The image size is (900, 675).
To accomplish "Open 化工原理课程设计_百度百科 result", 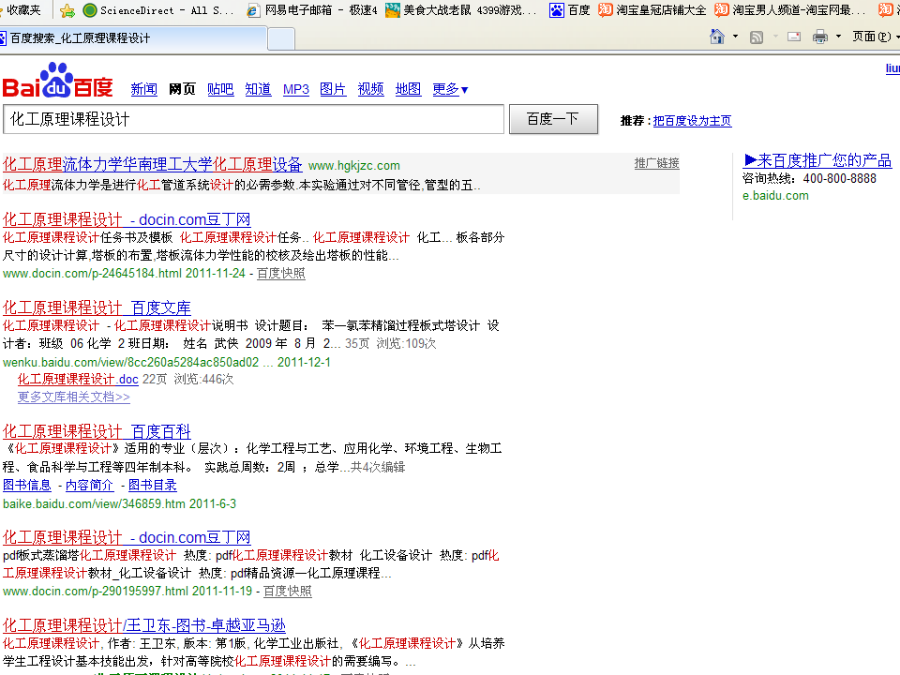I will [96, 432].
